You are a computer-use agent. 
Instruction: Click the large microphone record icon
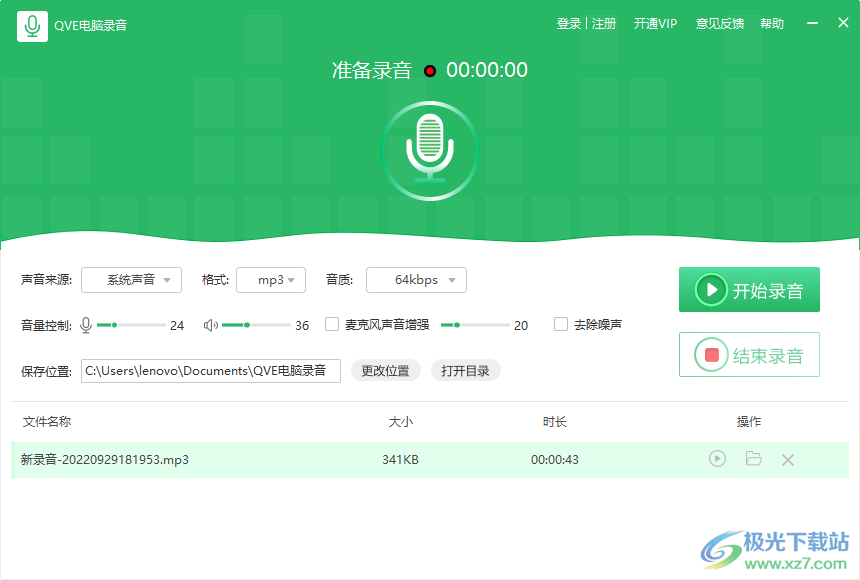pos(430,148)
